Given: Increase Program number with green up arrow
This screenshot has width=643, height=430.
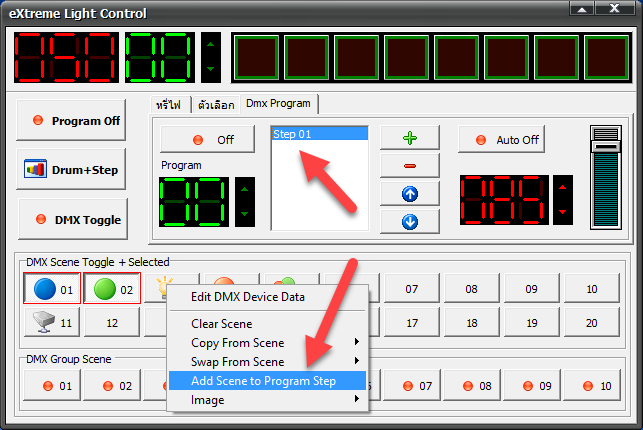Looking at the screenshot, I should 244,189.
